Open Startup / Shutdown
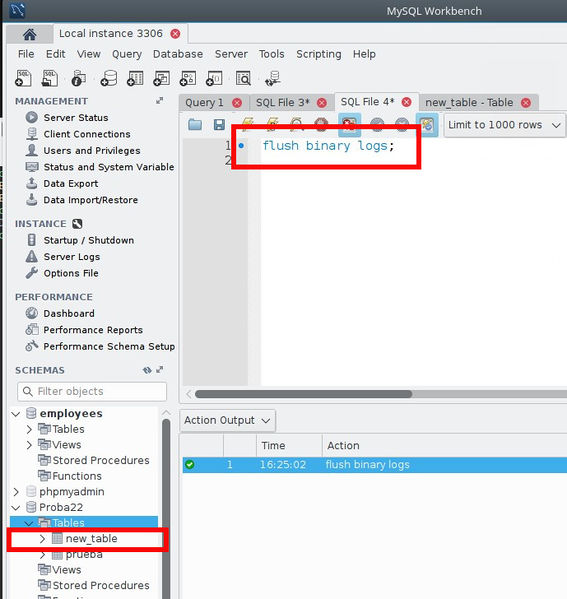Viewport: 567px width, 599px height. coord(89,240)
